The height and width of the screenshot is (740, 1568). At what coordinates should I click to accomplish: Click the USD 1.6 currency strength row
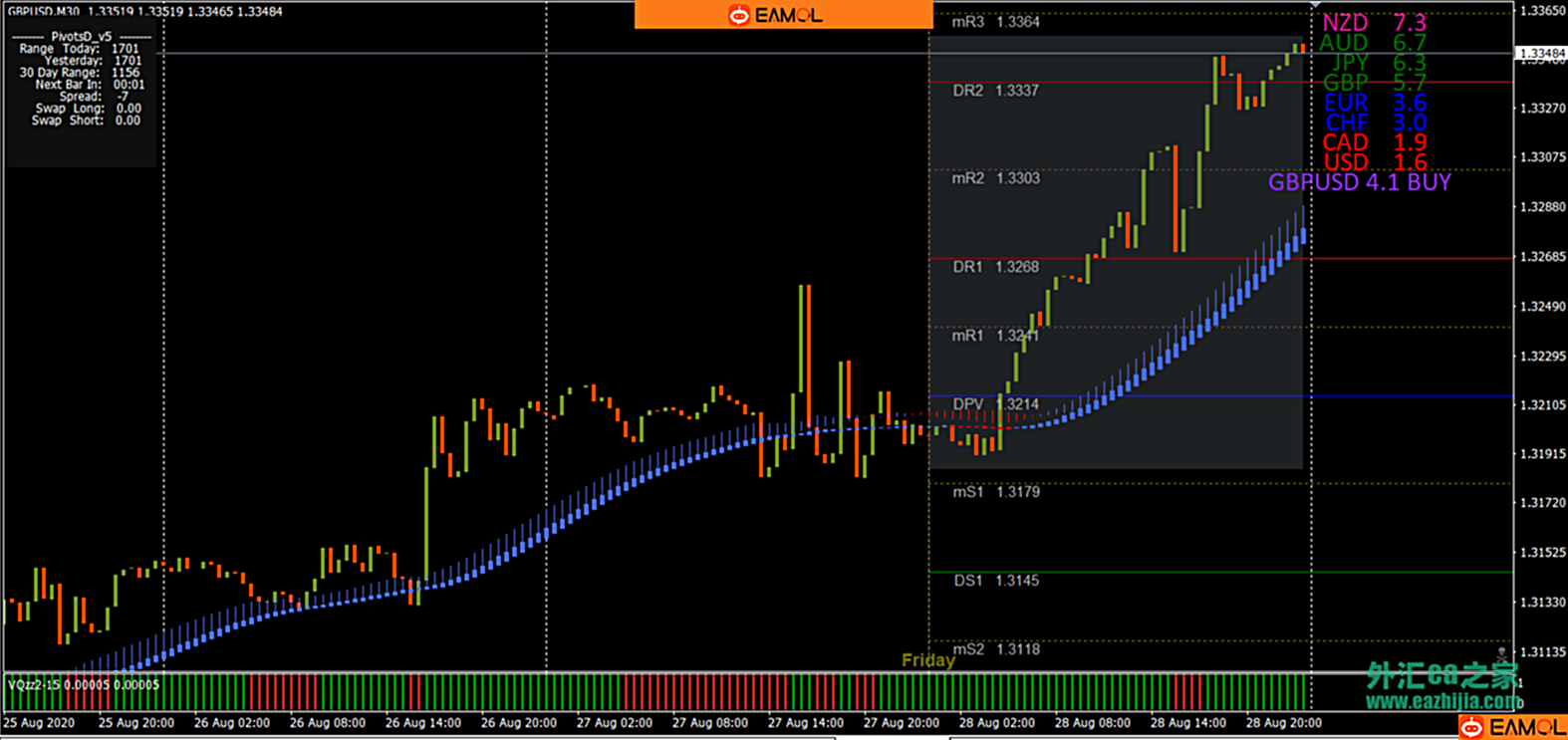1374,162
